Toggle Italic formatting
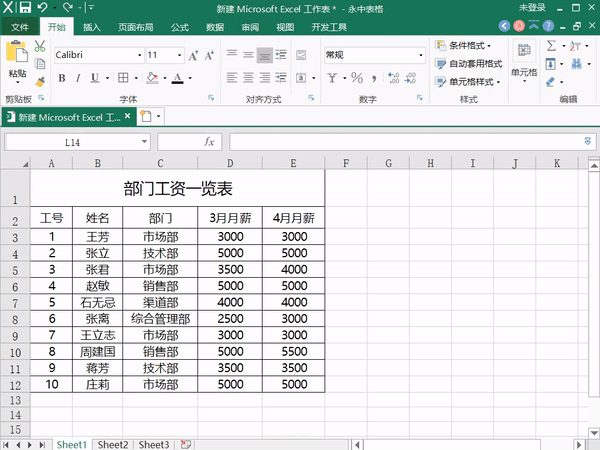 tap(78, 78)
